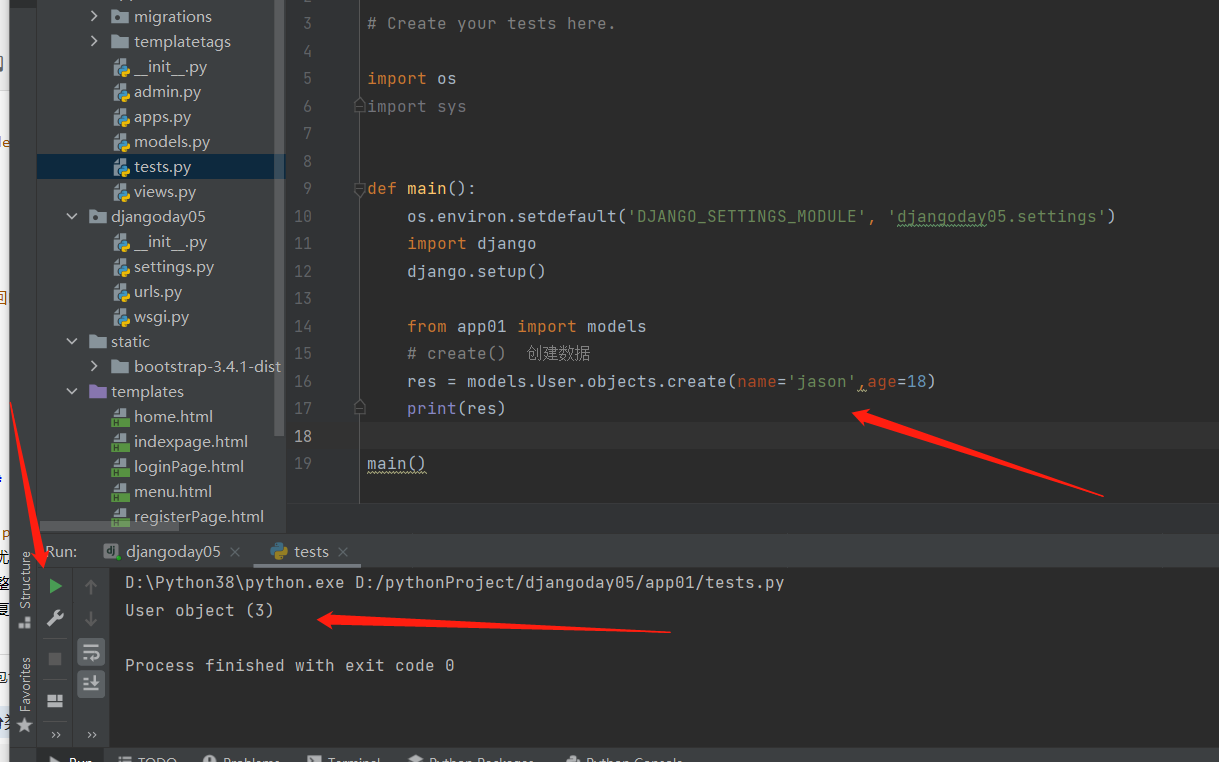
Task: Open the Problems tool window tab
Action: click(243, 759)
